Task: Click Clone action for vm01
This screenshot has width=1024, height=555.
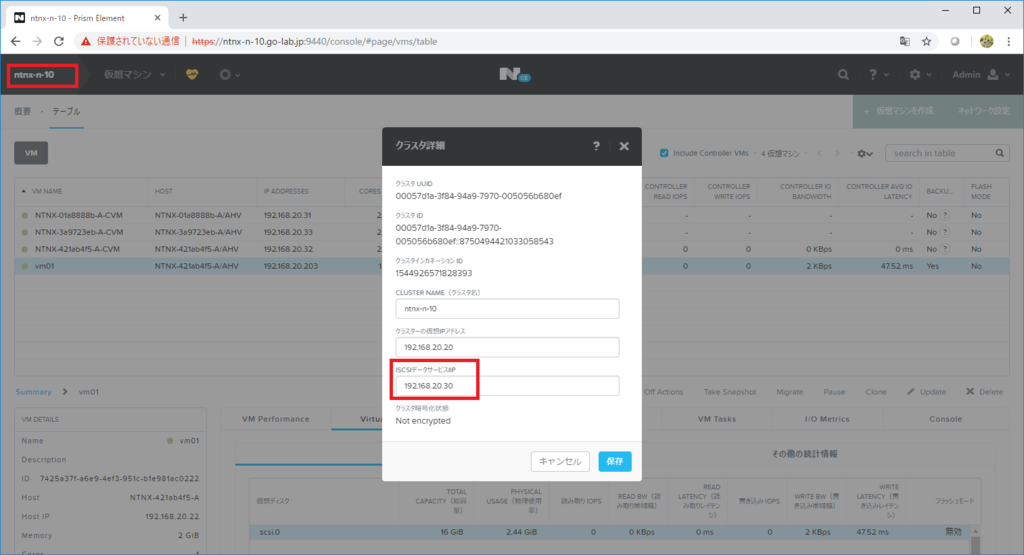Action: pyautogui.click(x=876, y=392)
